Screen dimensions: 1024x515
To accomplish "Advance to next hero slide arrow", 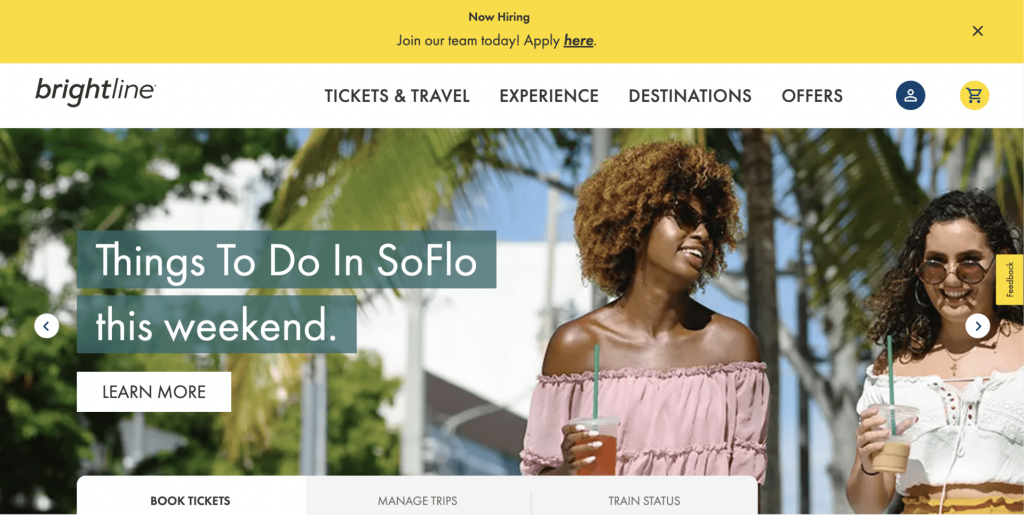I will click(977, 326).
